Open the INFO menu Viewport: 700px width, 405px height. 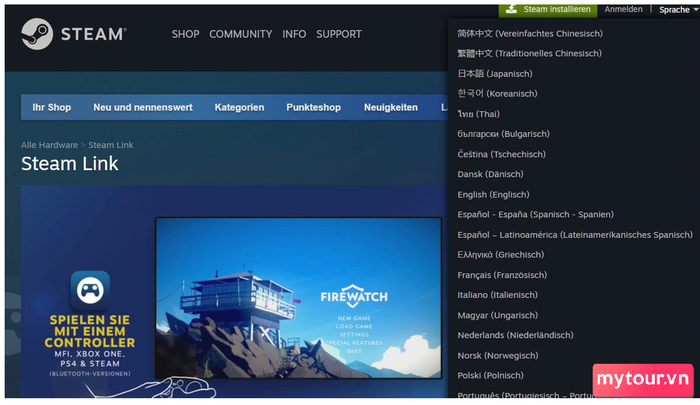point(294,34)
